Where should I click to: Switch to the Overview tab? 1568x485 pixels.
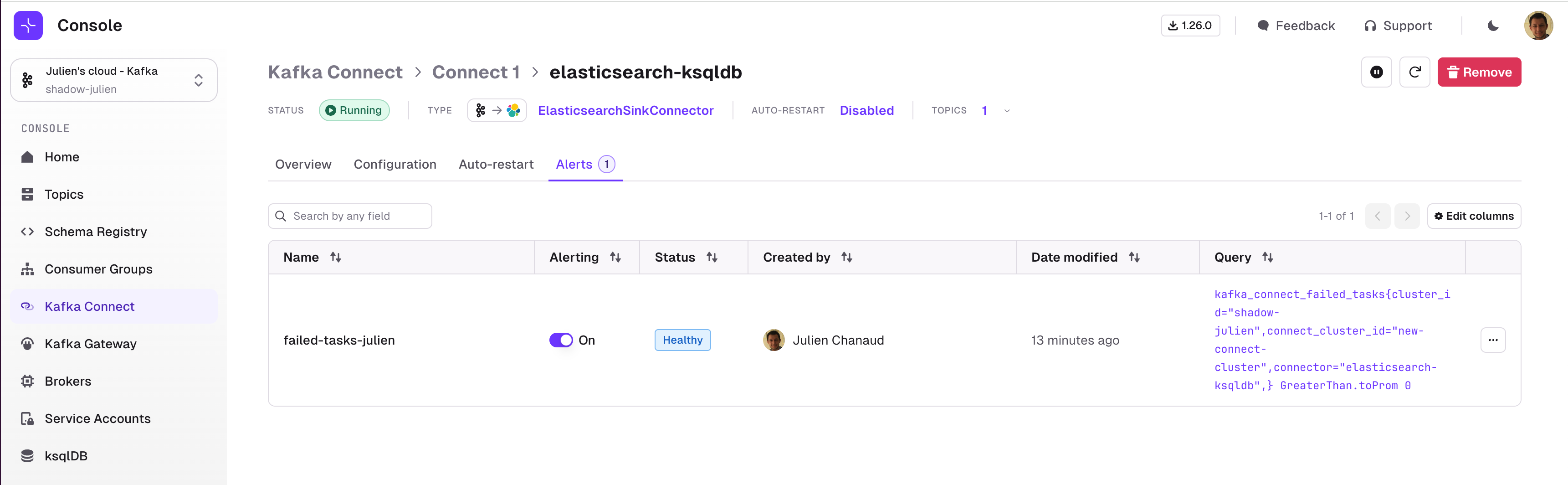[x=303, y=165]
